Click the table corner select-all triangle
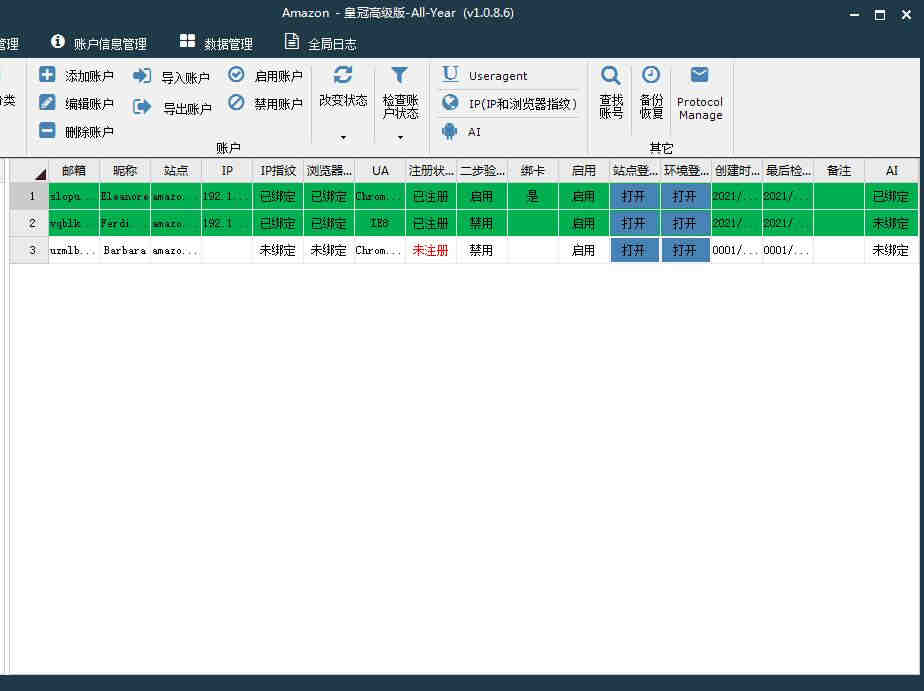 coord(40,174)
